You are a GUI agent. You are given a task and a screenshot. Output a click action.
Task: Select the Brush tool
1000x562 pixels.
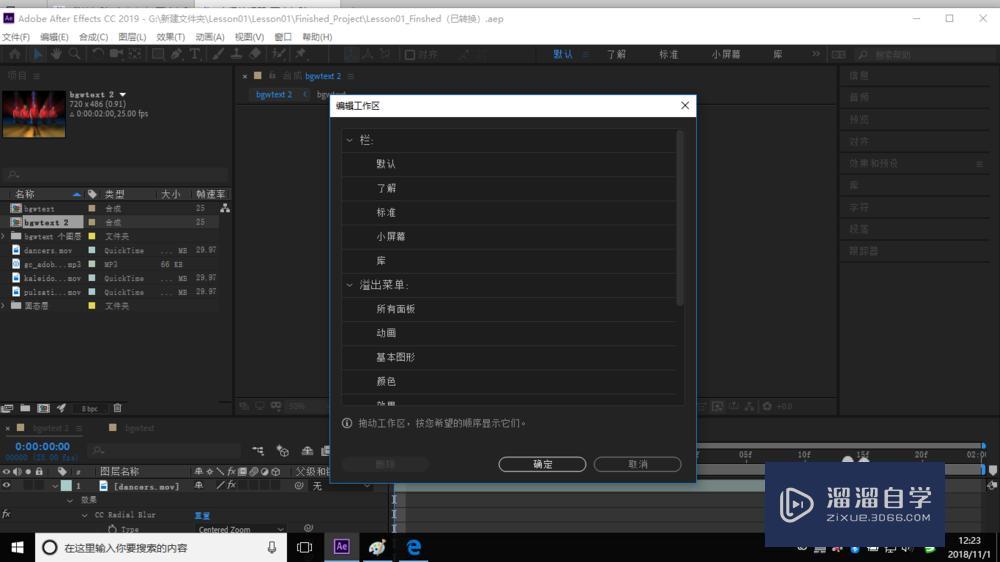coord(218,54)
